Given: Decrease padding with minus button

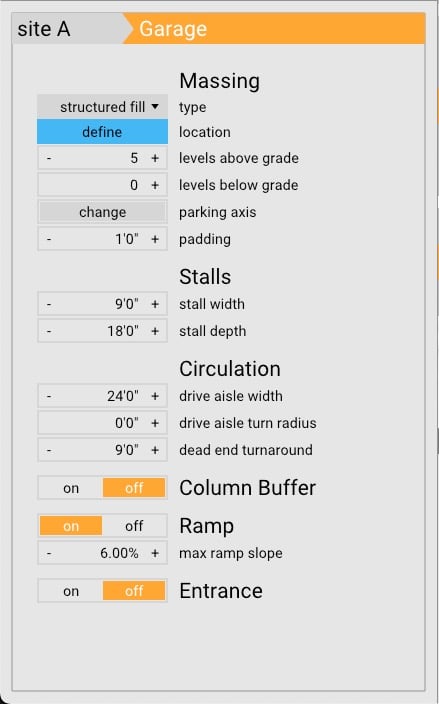Looking at the screenshot, I should click(x=49, y=239).
